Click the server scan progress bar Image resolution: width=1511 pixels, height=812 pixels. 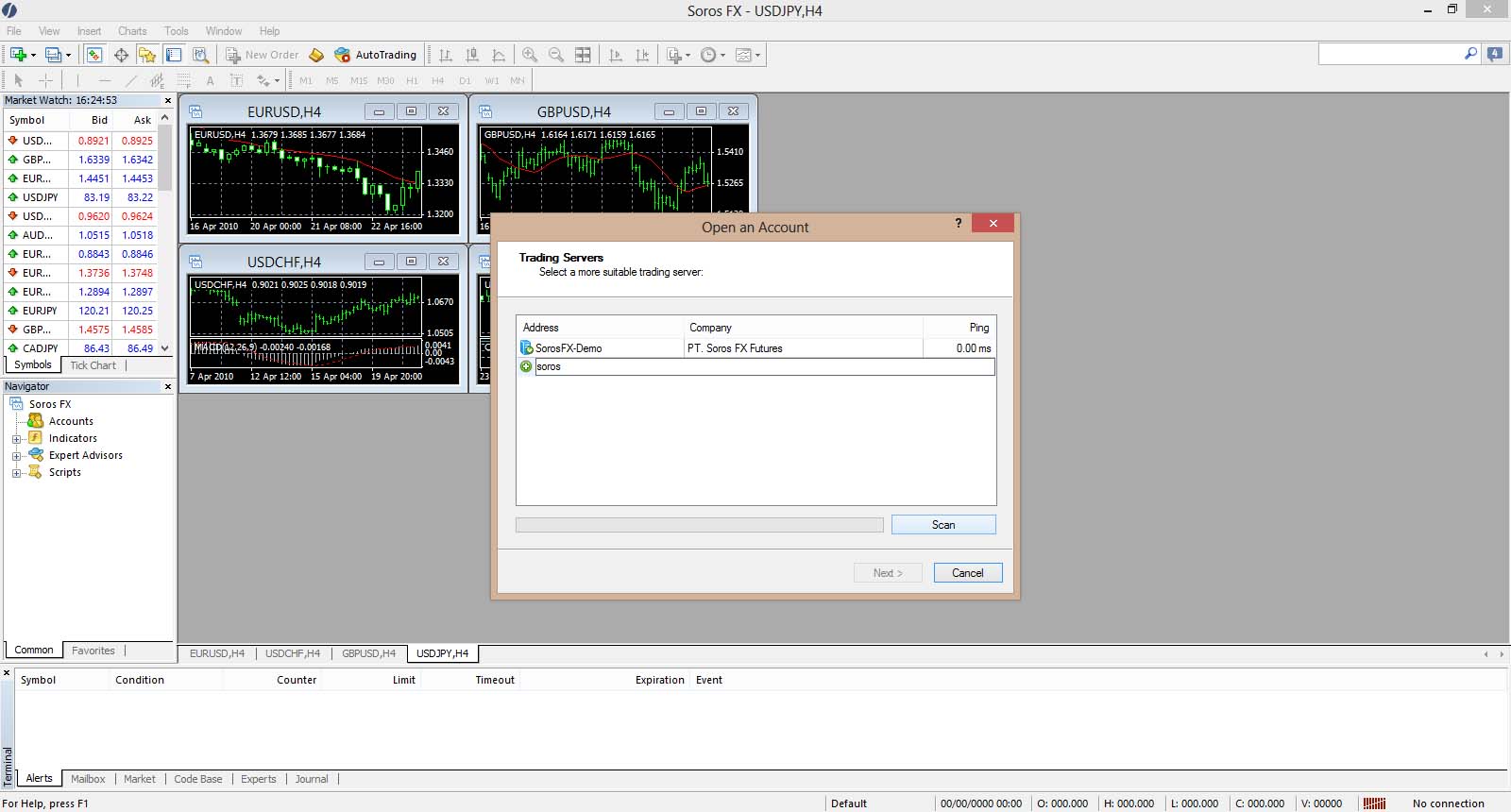pyautogui.click(x=700, y=525)
